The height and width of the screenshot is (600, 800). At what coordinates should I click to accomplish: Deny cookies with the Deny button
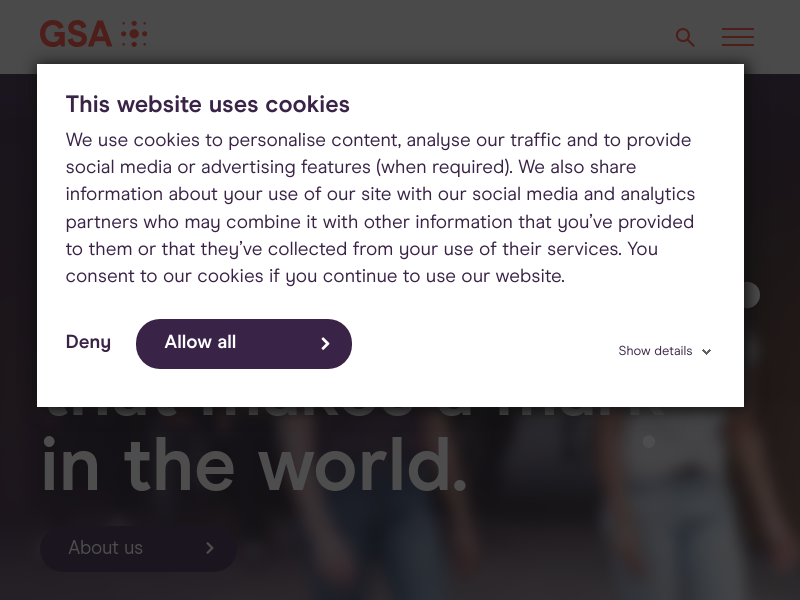(x=88, y=342)
